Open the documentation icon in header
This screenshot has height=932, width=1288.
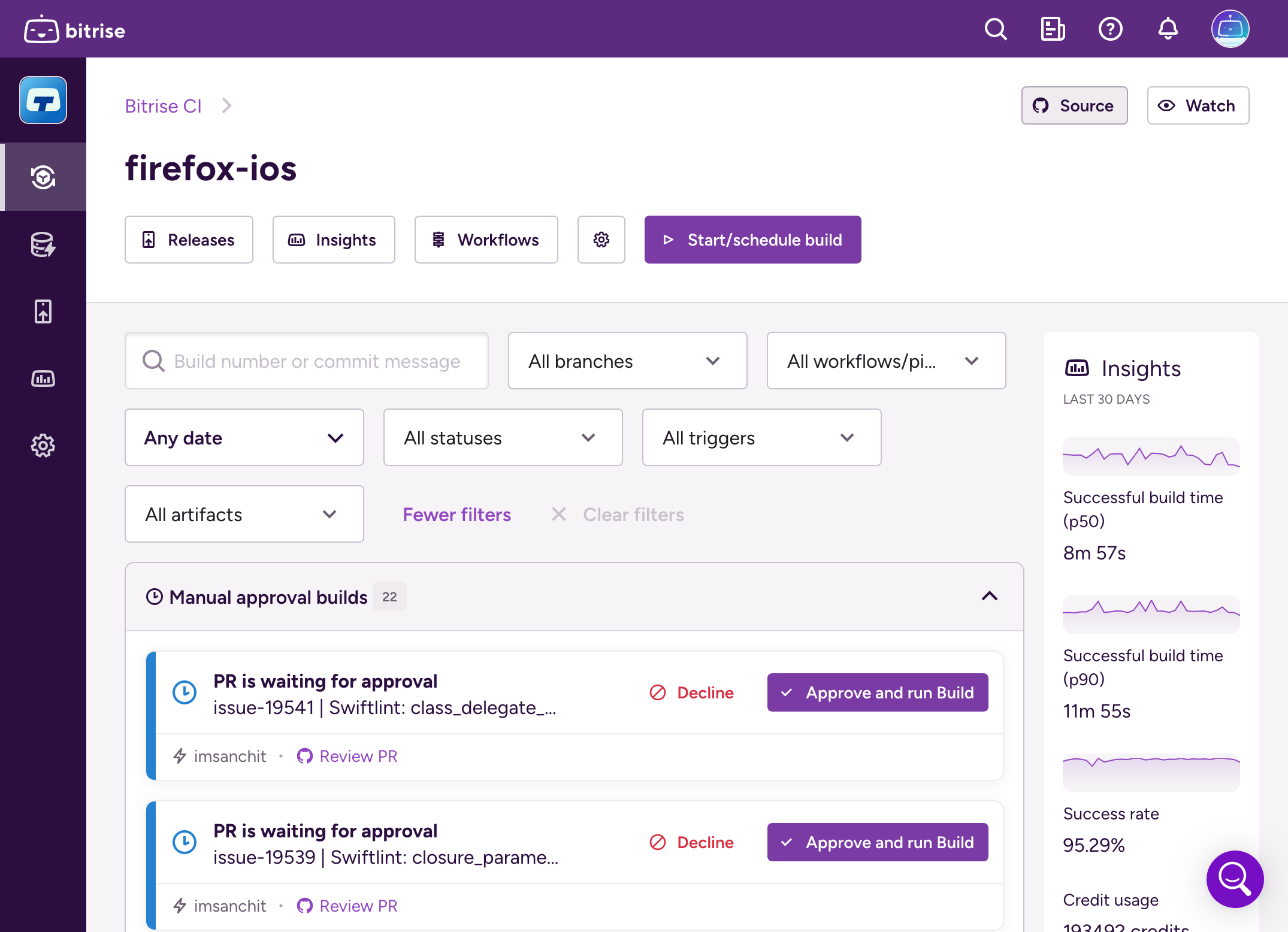click(x=1053, y=29)
